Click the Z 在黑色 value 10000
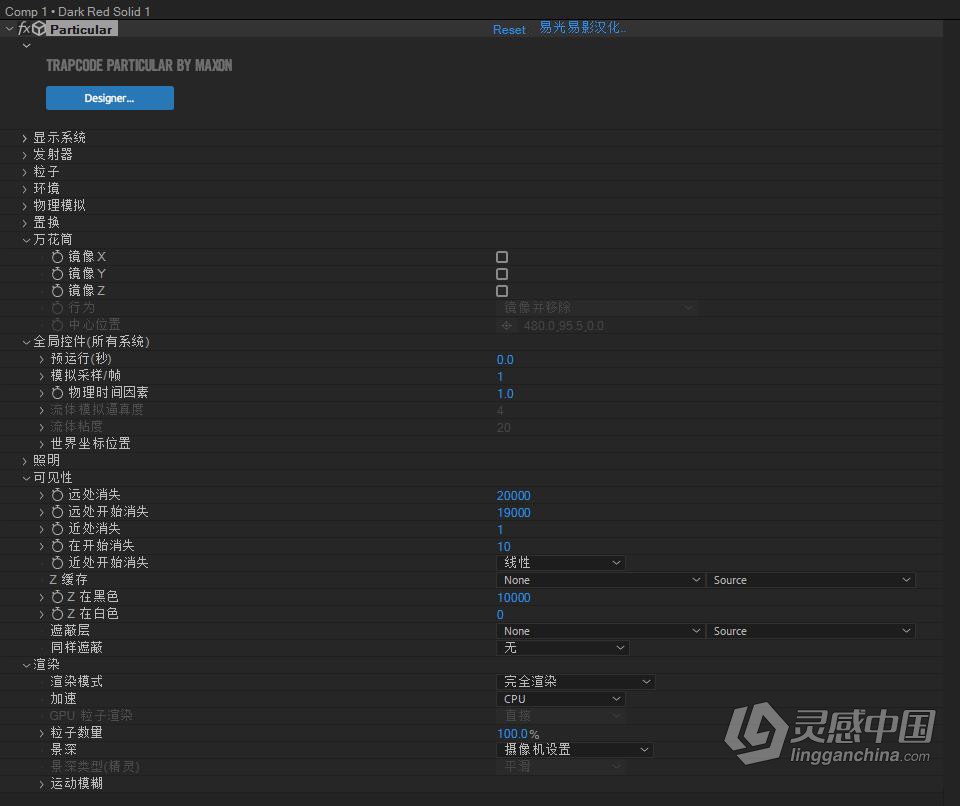This screenshot has height=806, width=960. (514, 598)
